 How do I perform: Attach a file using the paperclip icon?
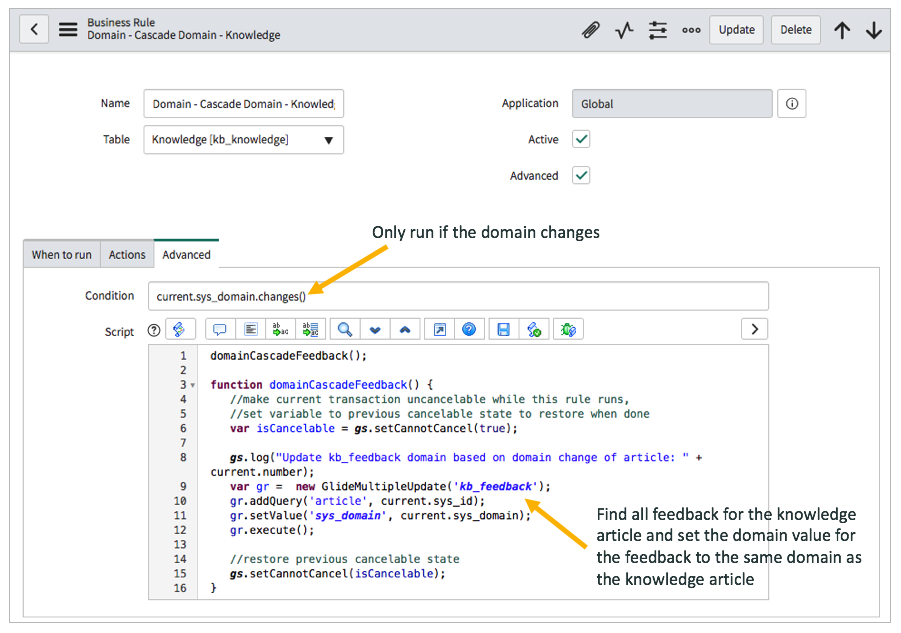591,30
